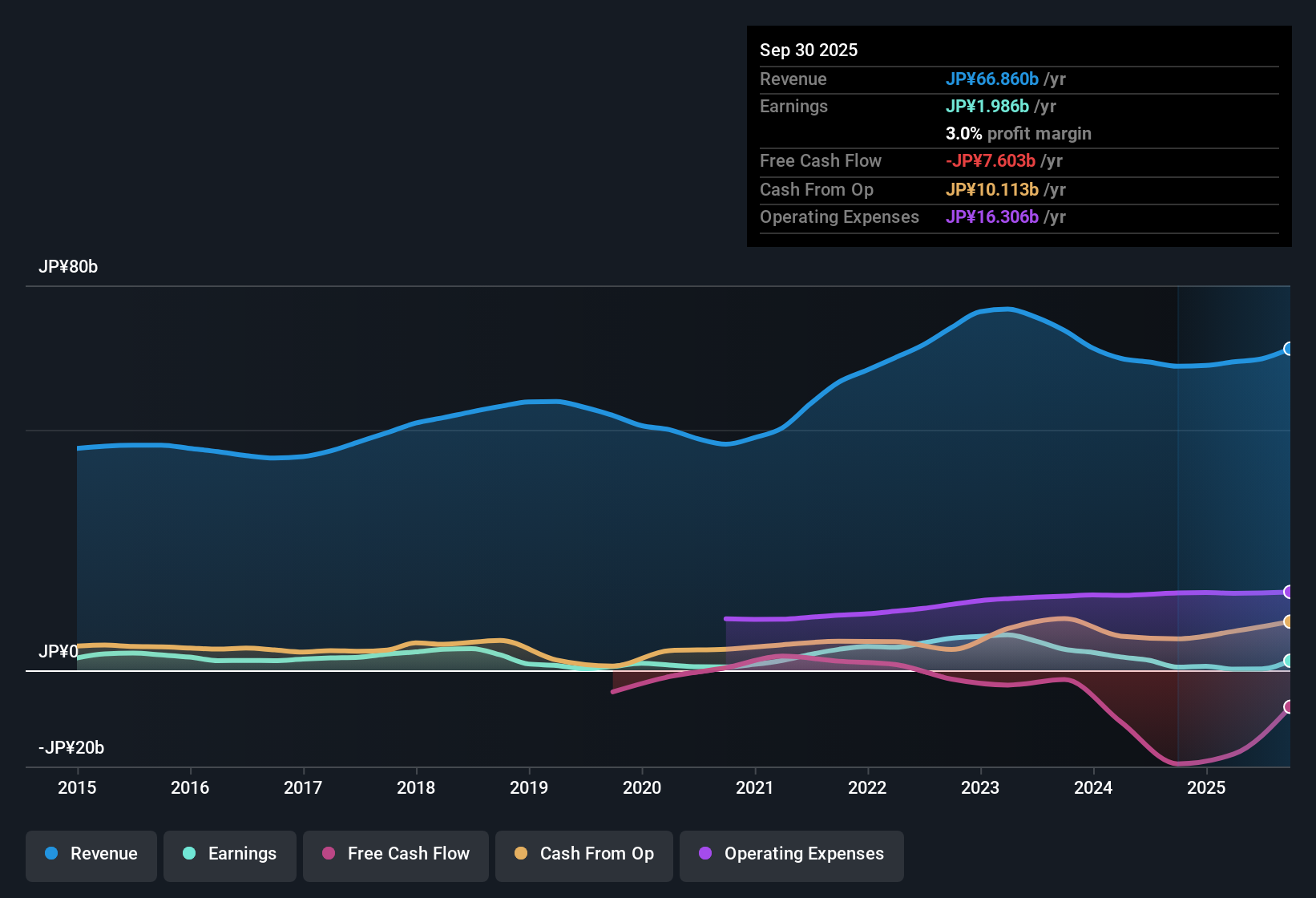This screenshot has width=1316, height=898.
Task: Expand the Earnings tooltip row
Action: (x=793, y=106)
